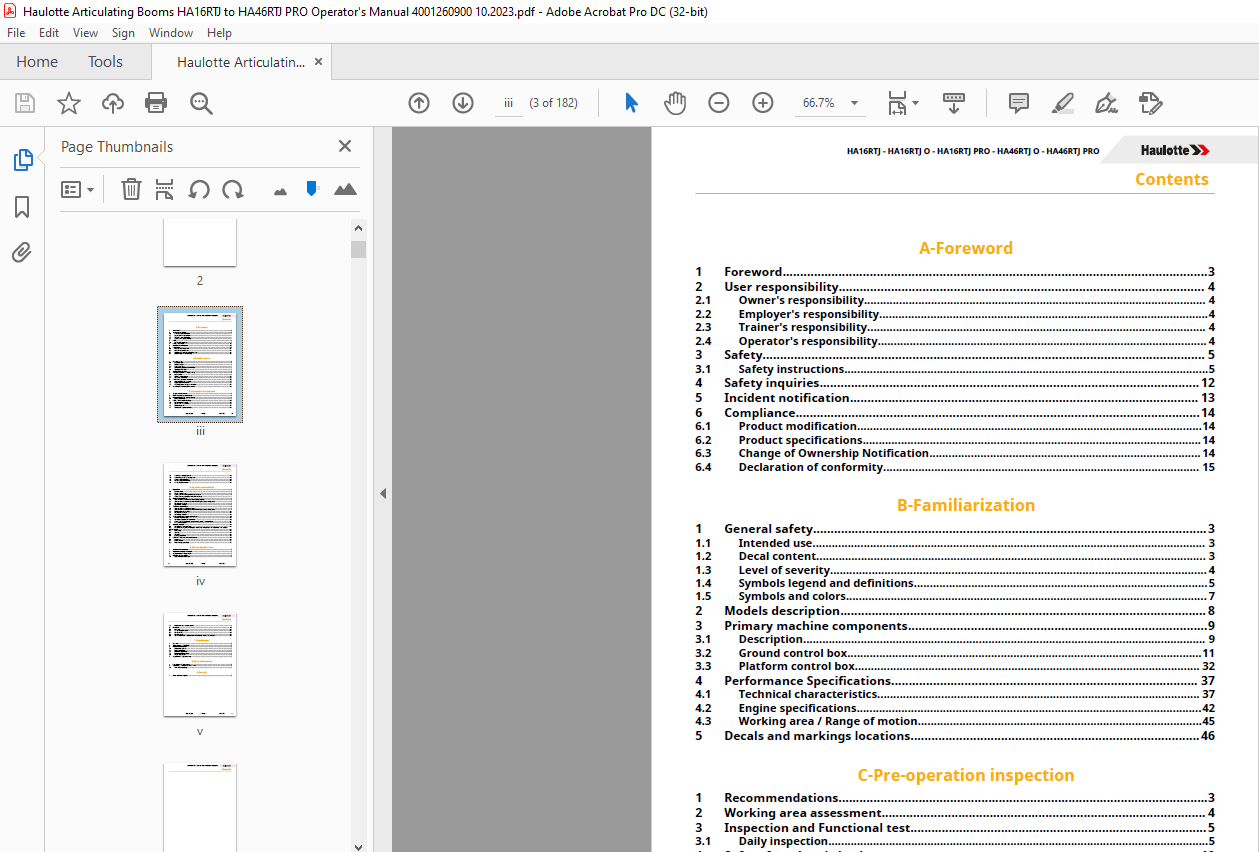Close the Page Thumbnails panel
The height and width of the screenshot is (852, 1259).
[345, 146]
